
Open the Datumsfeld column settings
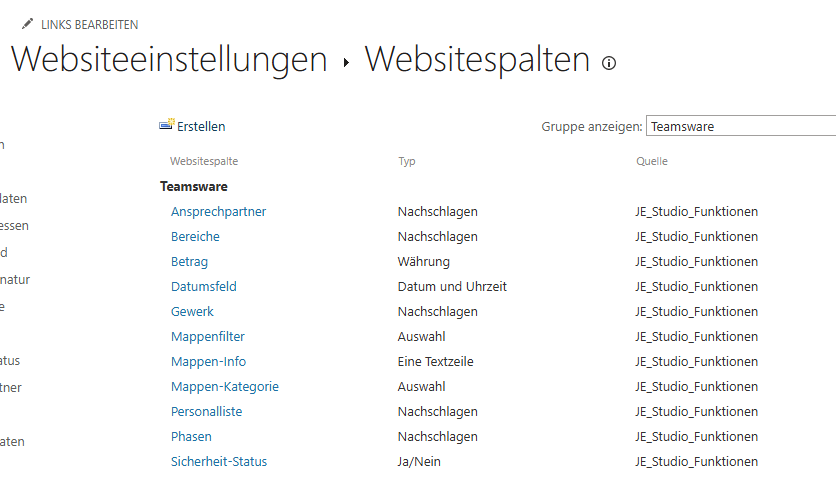tap(203, 287)
